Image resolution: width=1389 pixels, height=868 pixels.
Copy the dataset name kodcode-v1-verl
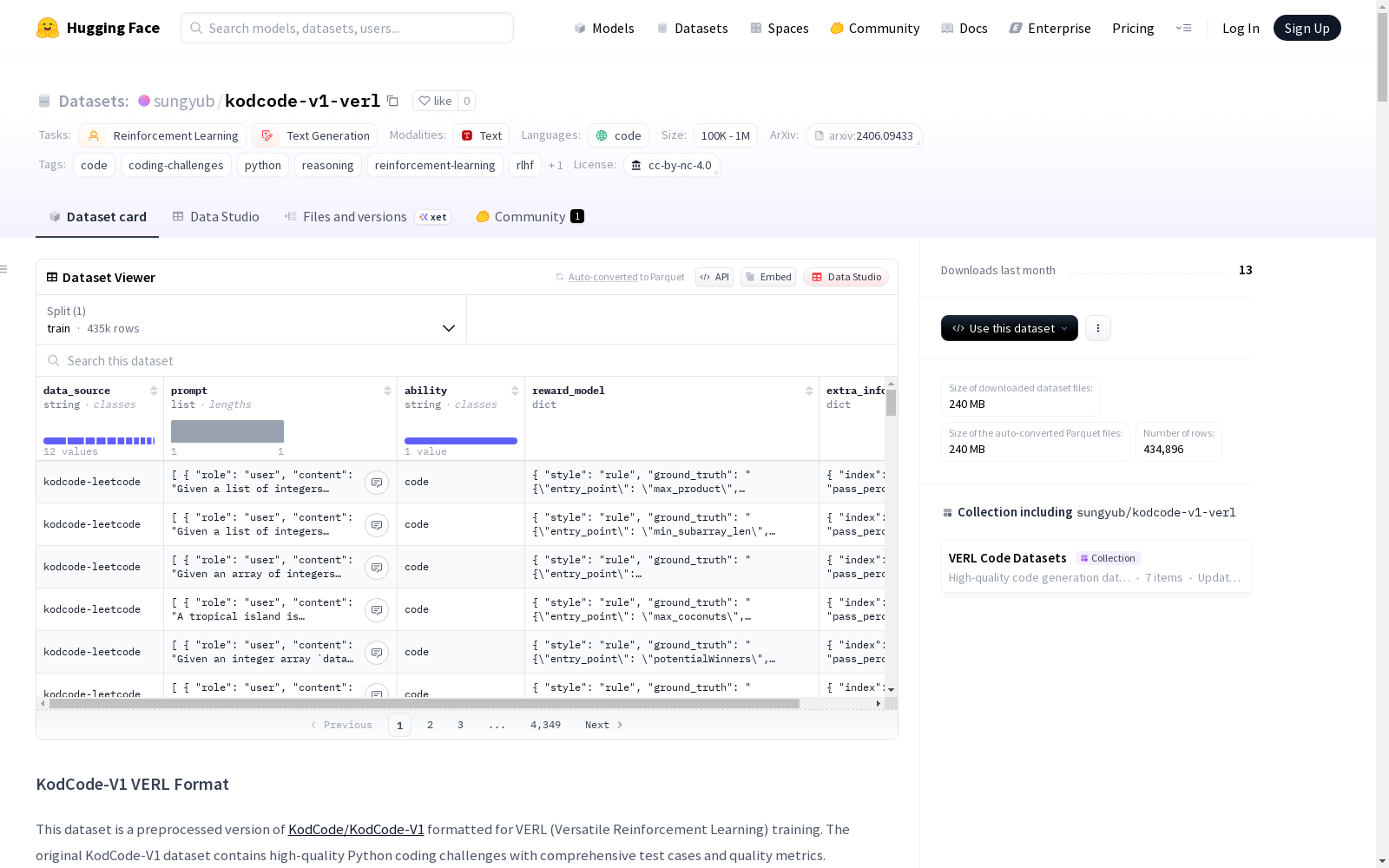pyautogui.click(x=392, y=102)
